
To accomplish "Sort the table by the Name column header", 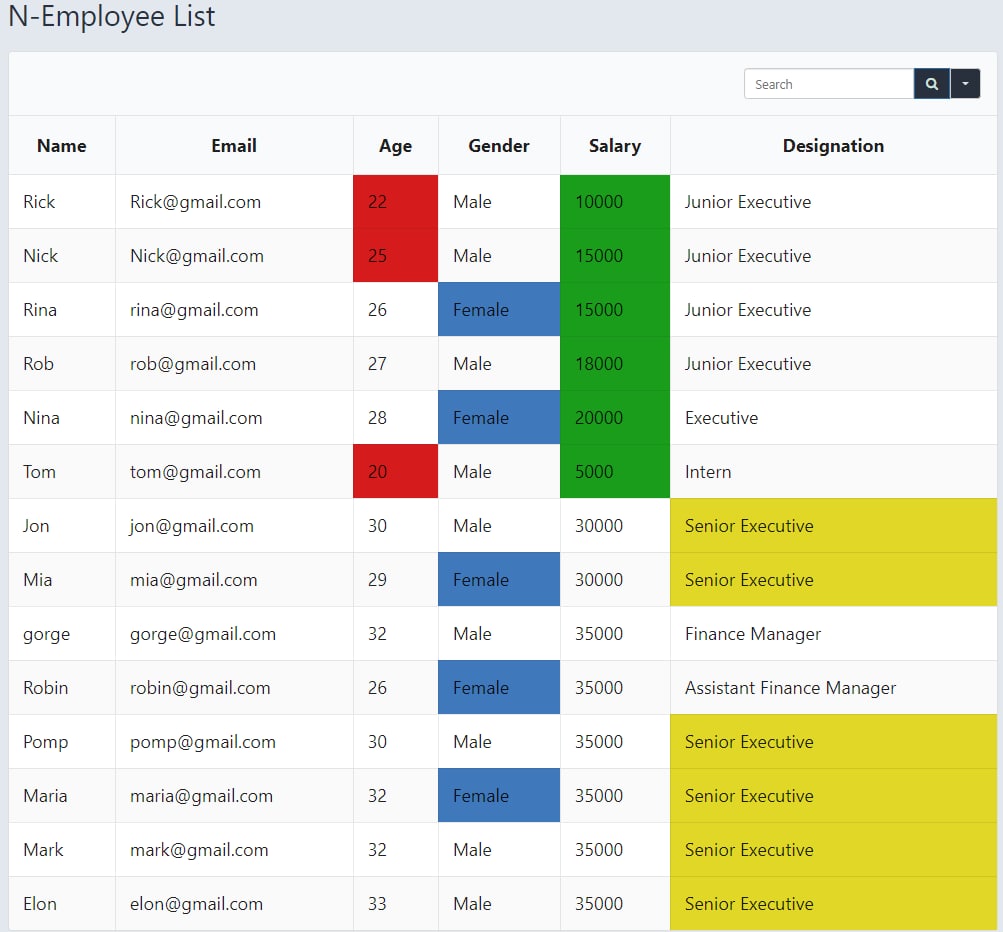I will point(62,145).
